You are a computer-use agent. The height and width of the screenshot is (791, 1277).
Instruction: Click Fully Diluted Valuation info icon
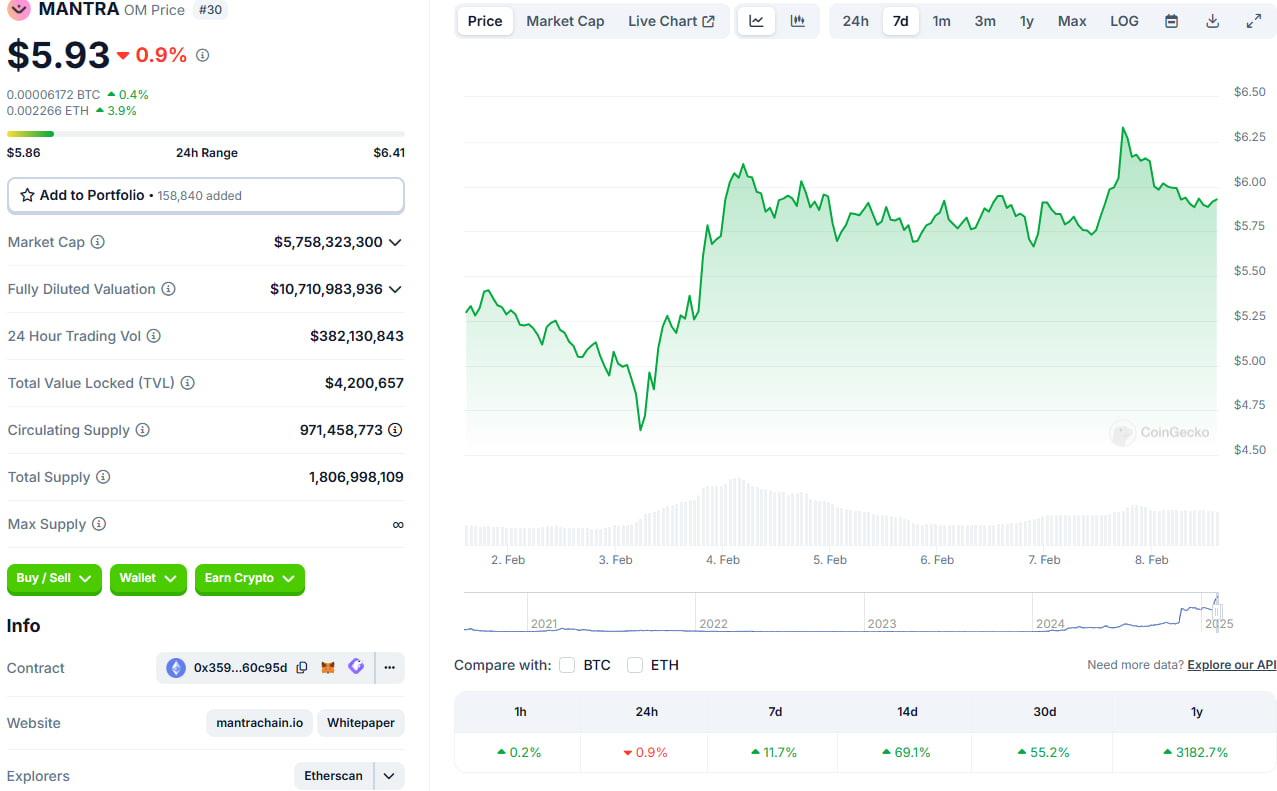click(168, 289)
